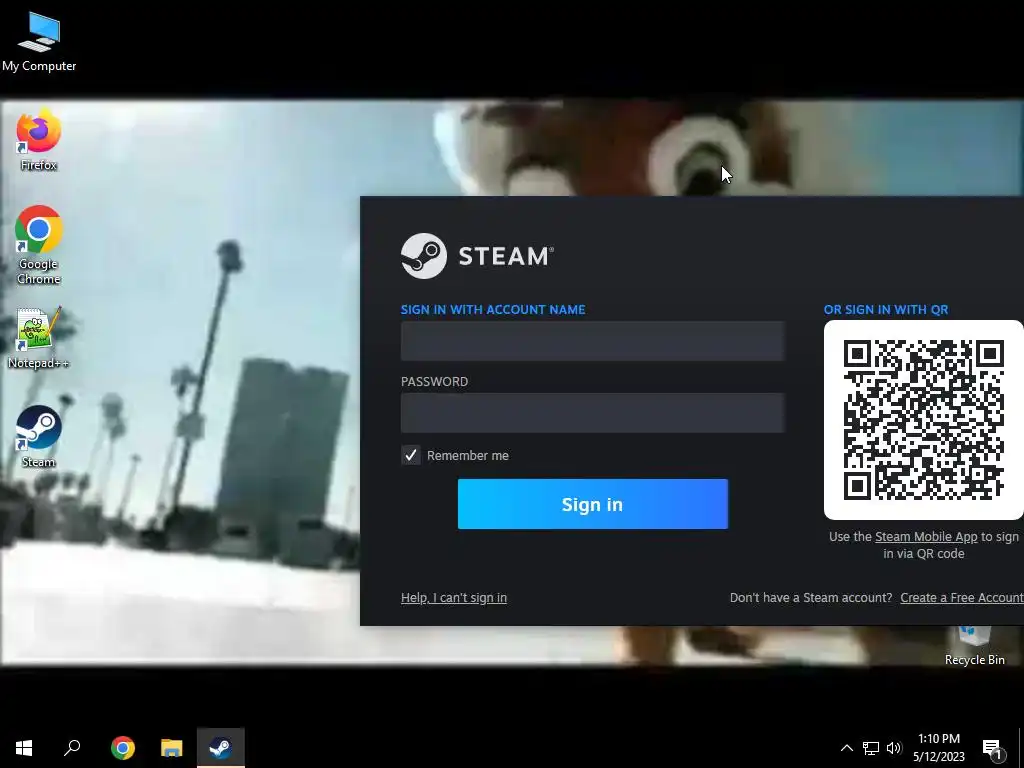Open the volume speaker tray icon

pyautogui.click(x=894, y=748)
